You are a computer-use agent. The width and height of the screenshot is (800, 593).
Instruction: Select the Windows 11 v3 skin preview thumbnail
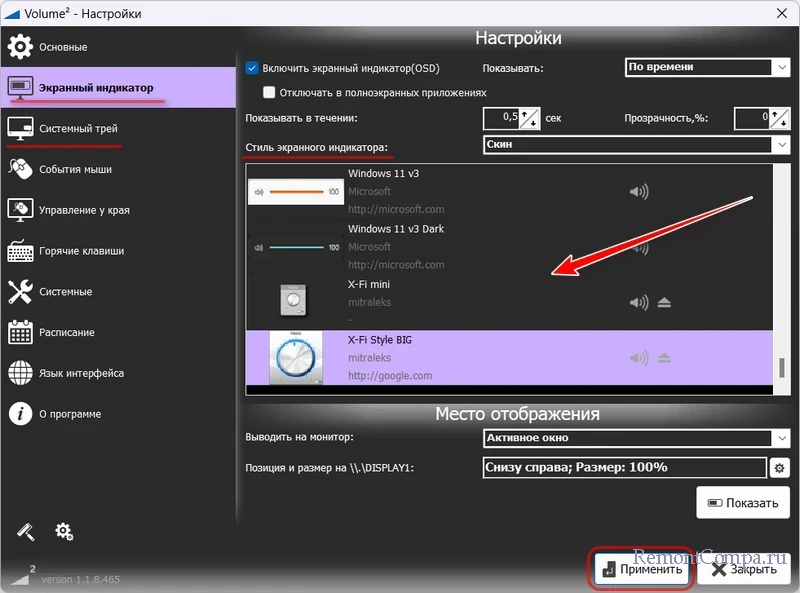tap(296, 192)
